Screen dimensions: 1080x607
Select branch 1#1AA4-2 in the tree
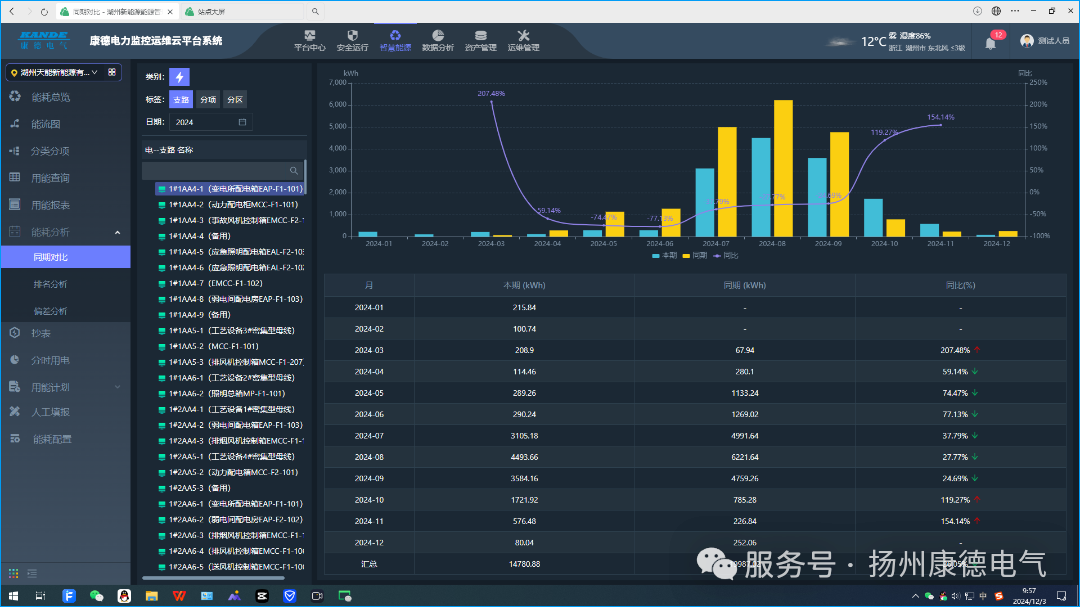tap(232, 204)
